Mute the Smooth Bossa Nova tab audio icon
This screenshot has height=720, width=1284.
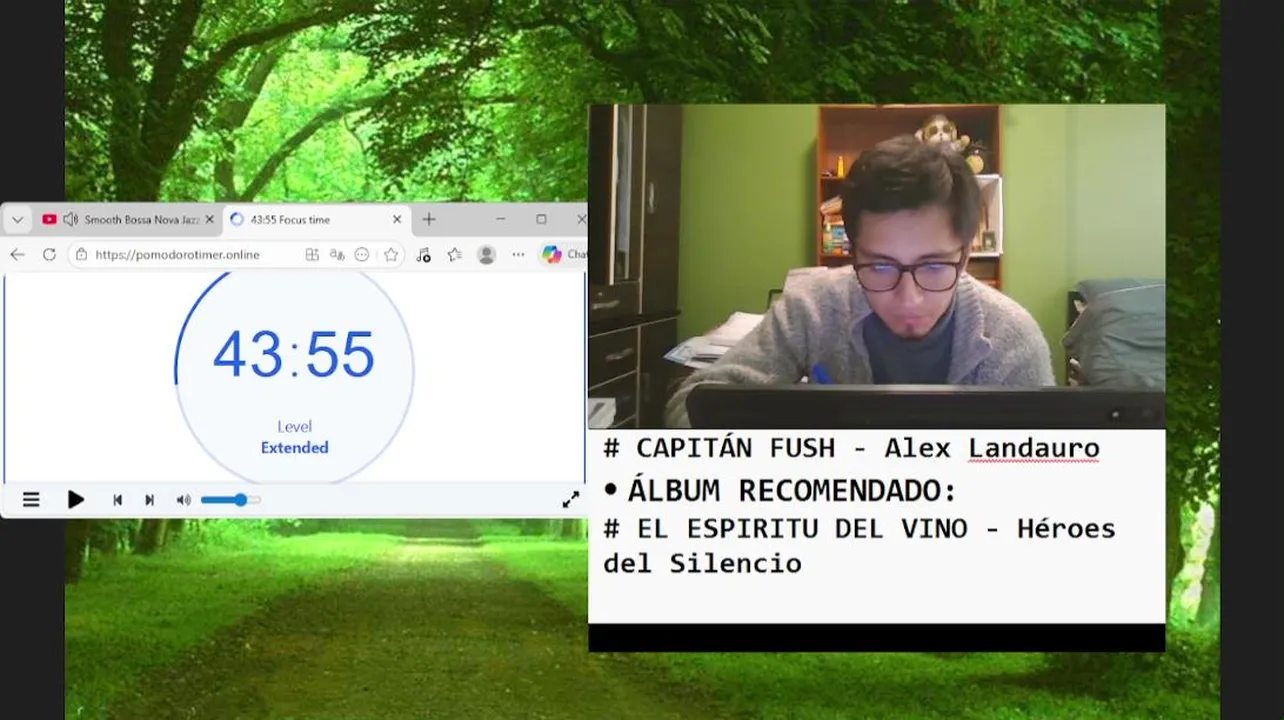tap(70, 219)
